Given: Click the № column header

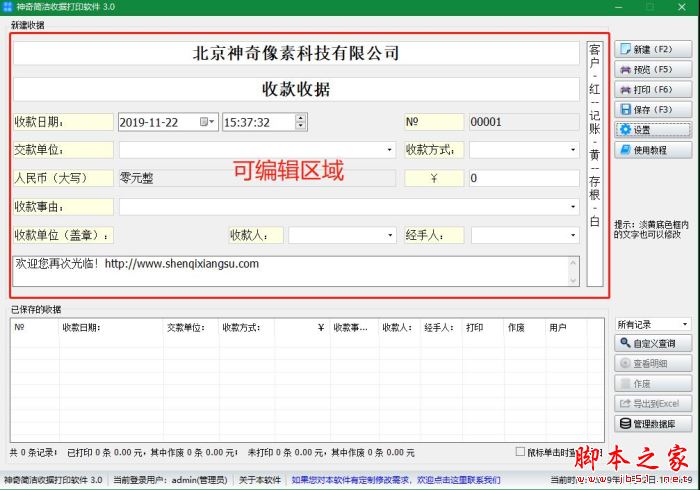Looking at the screenshot, I should [35, 328].
